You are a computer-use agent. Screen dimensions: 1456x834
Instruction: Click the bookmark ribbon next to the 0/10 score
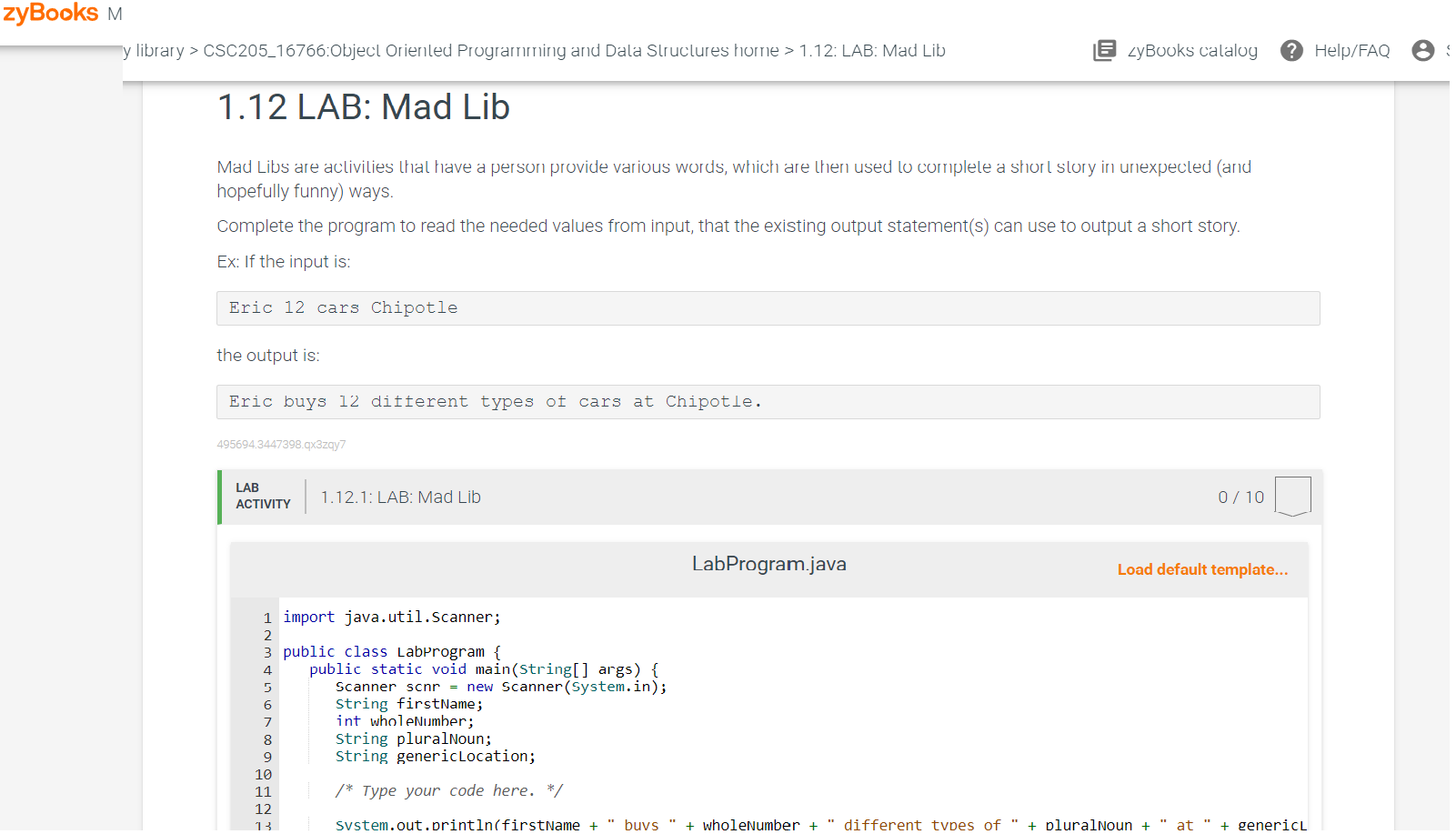click(x=1291, y=496)
